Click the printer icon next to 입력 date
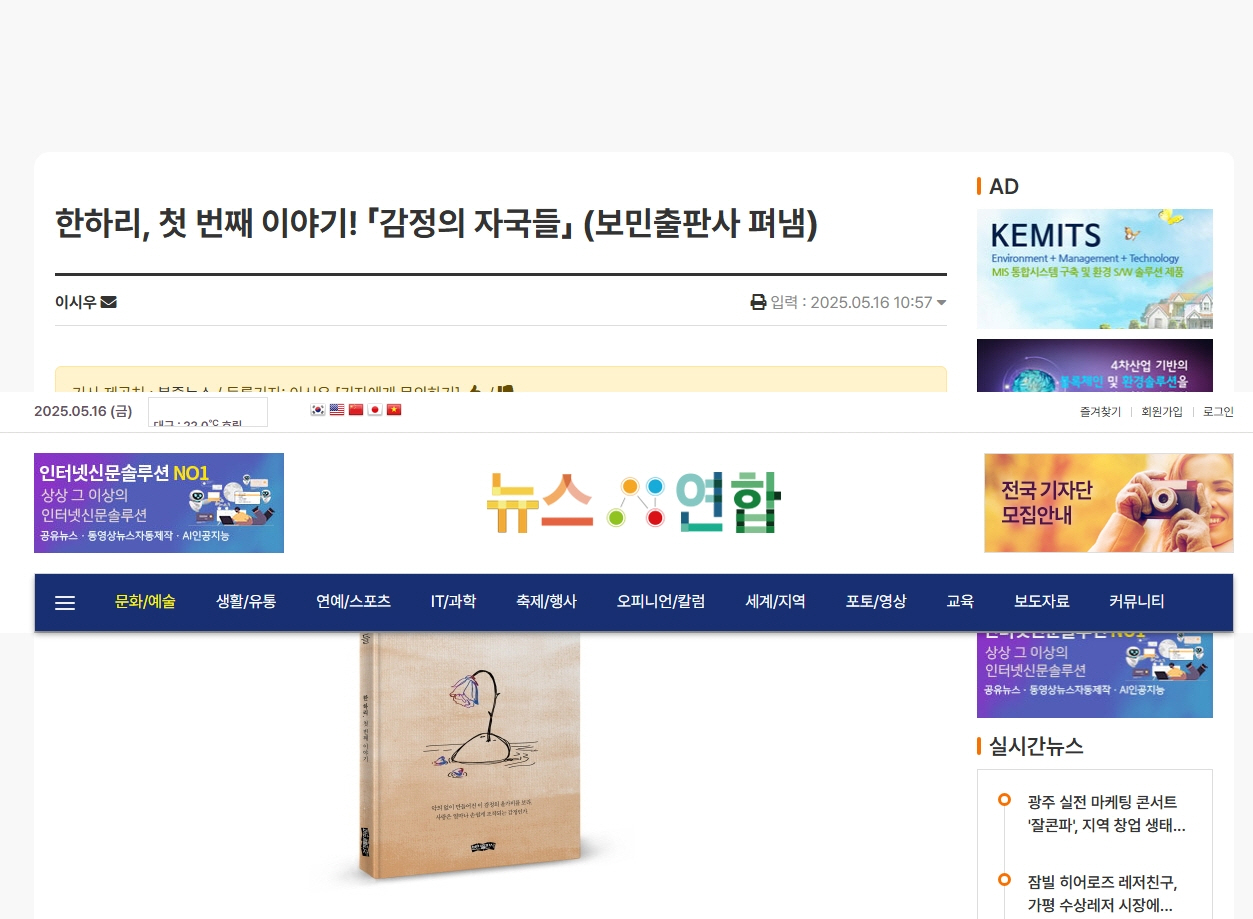1253x919 pixels. pyautogui.click(x=758, y=302)
